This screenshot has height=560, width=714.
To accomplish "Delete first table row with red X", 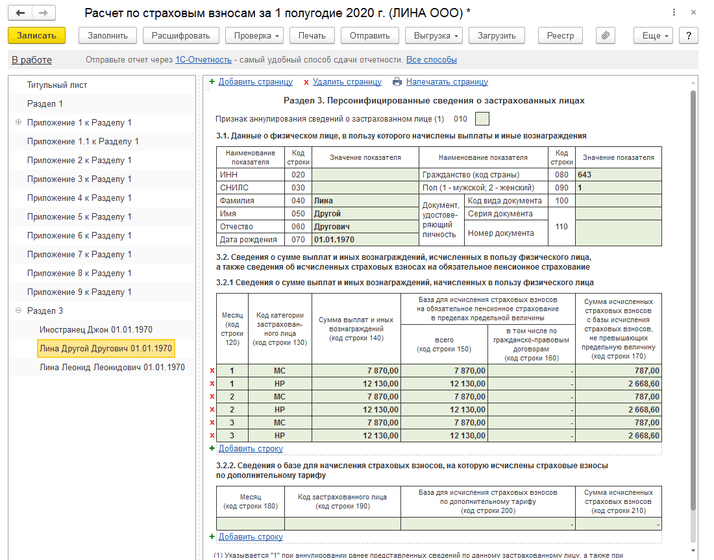I will point(211,371).
